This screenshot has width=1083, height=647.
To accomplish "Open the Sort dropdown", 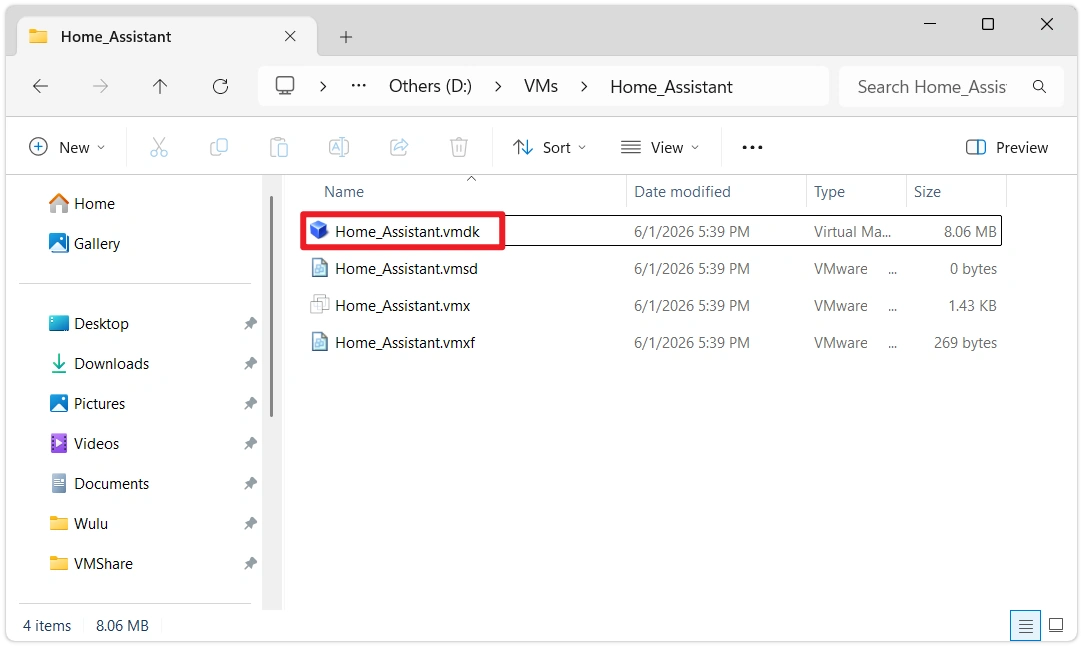I will (550, 147).
